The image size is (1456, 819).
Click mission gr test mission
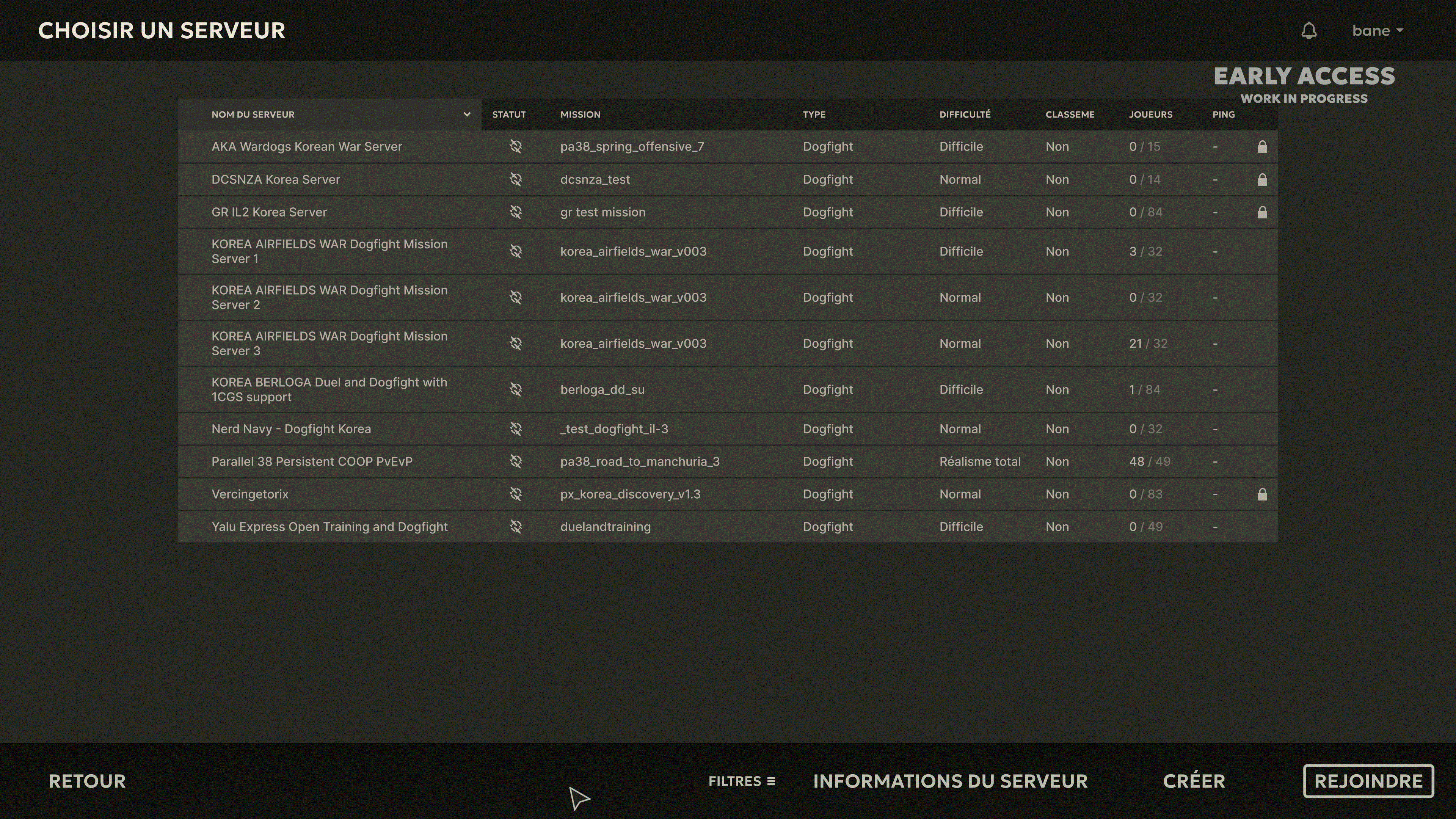[602, 212]
